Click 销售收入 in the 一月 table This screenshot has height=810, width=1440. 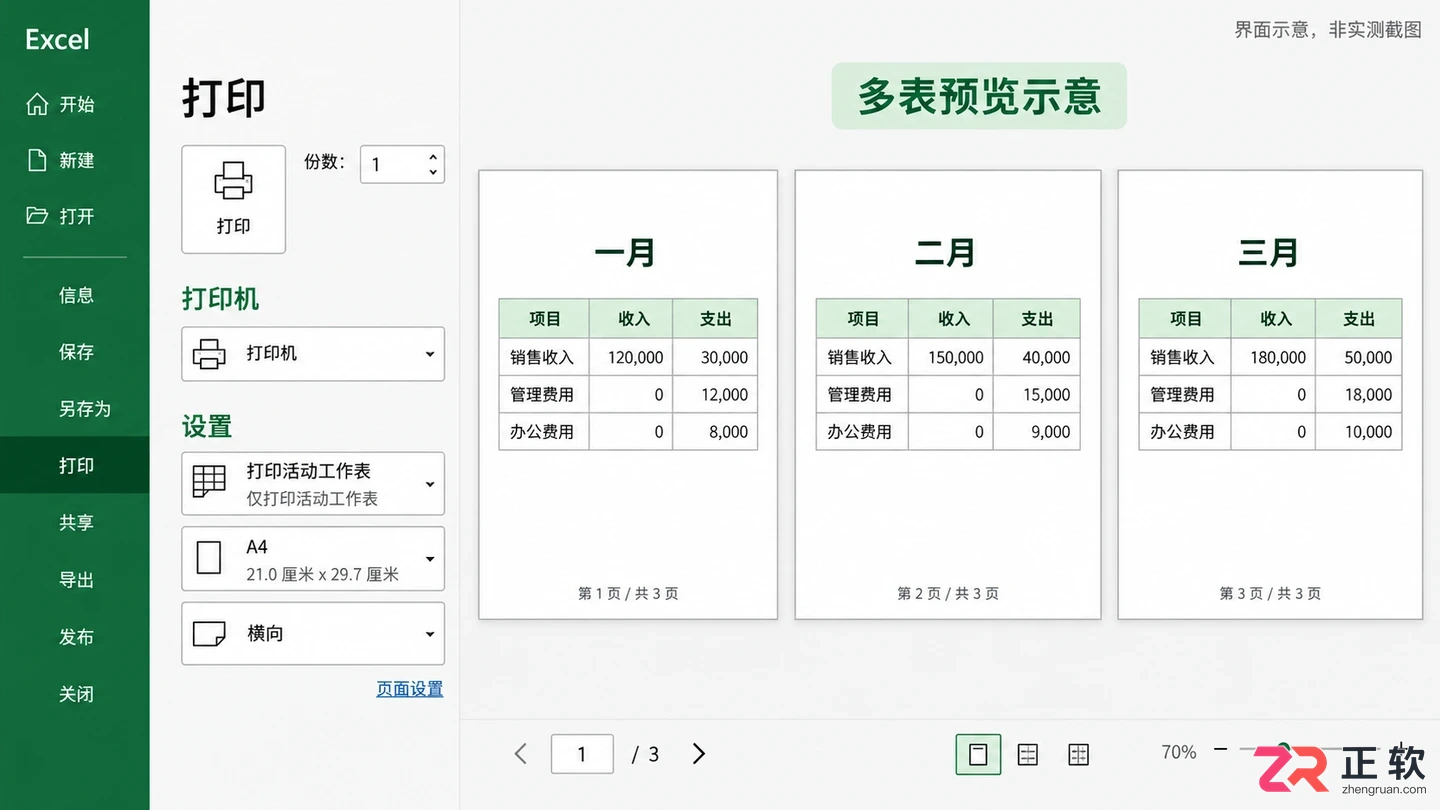(x=542, y=357)
